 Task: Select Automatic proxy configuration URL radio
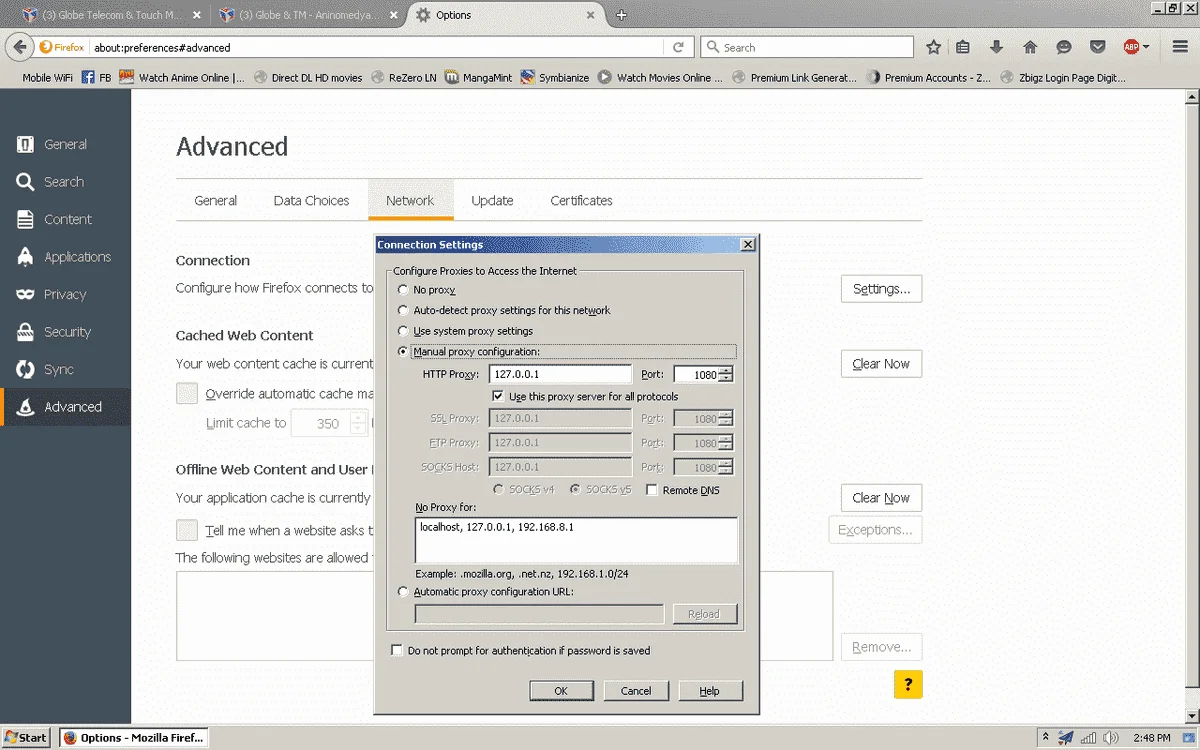403,592
